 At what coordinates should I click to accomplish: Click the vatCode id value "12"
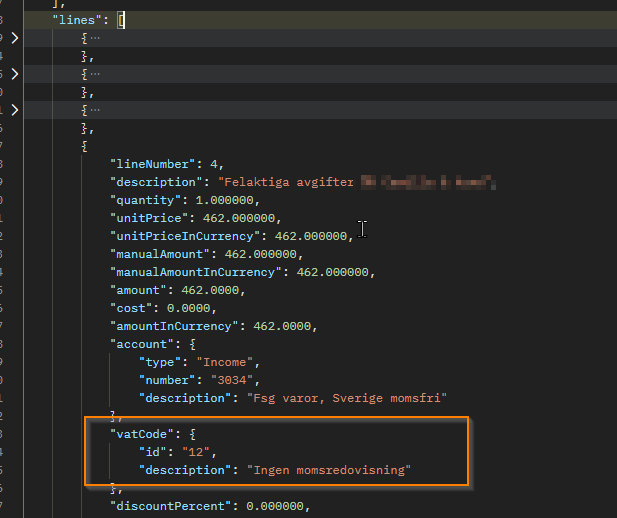pos(196,452)
